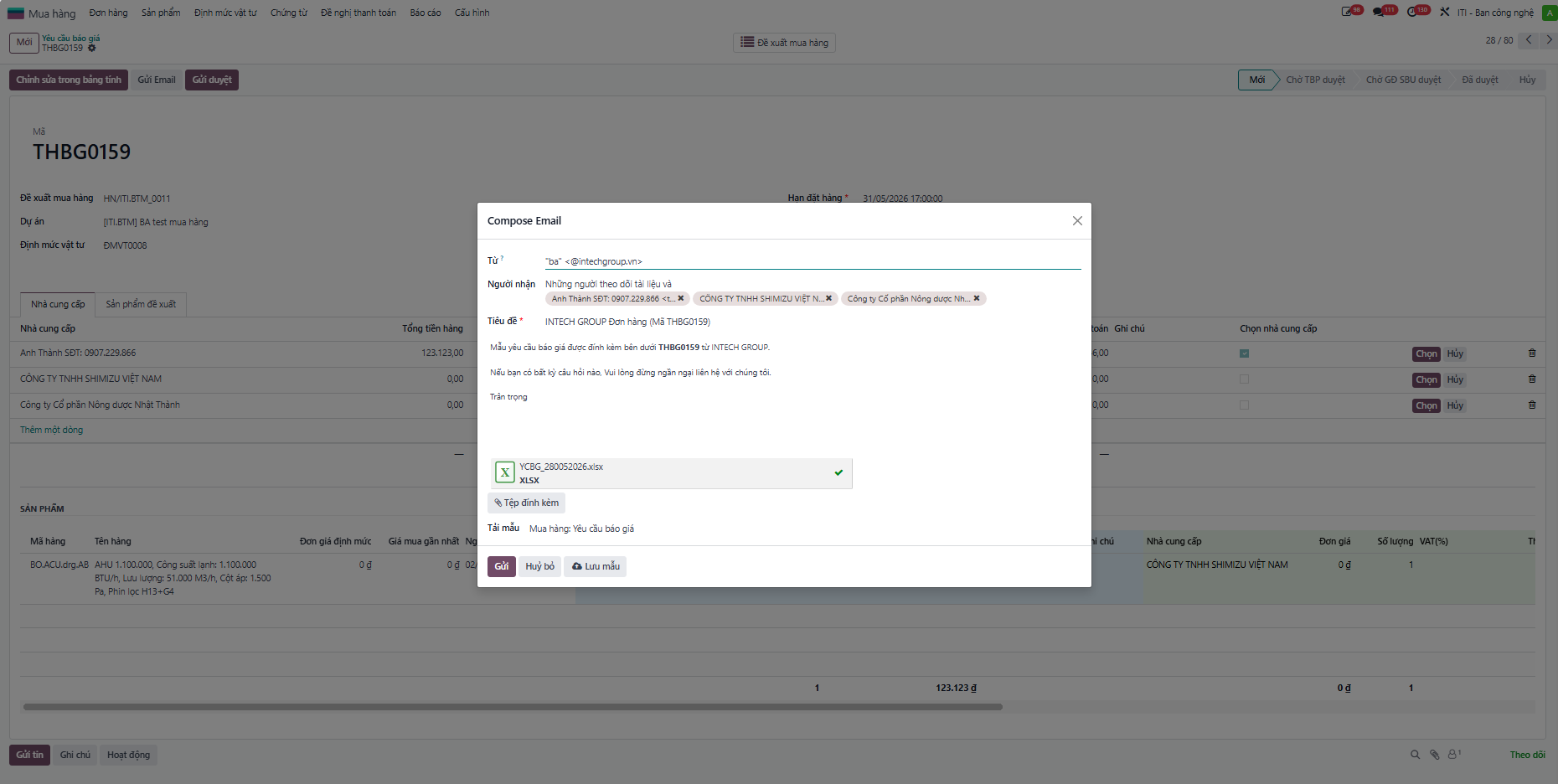Screen dimensions: 1558x784
Task: Switch to the Sản phẩm đề xuất tab
Action: pyautogui.click(x=141, y=304)
